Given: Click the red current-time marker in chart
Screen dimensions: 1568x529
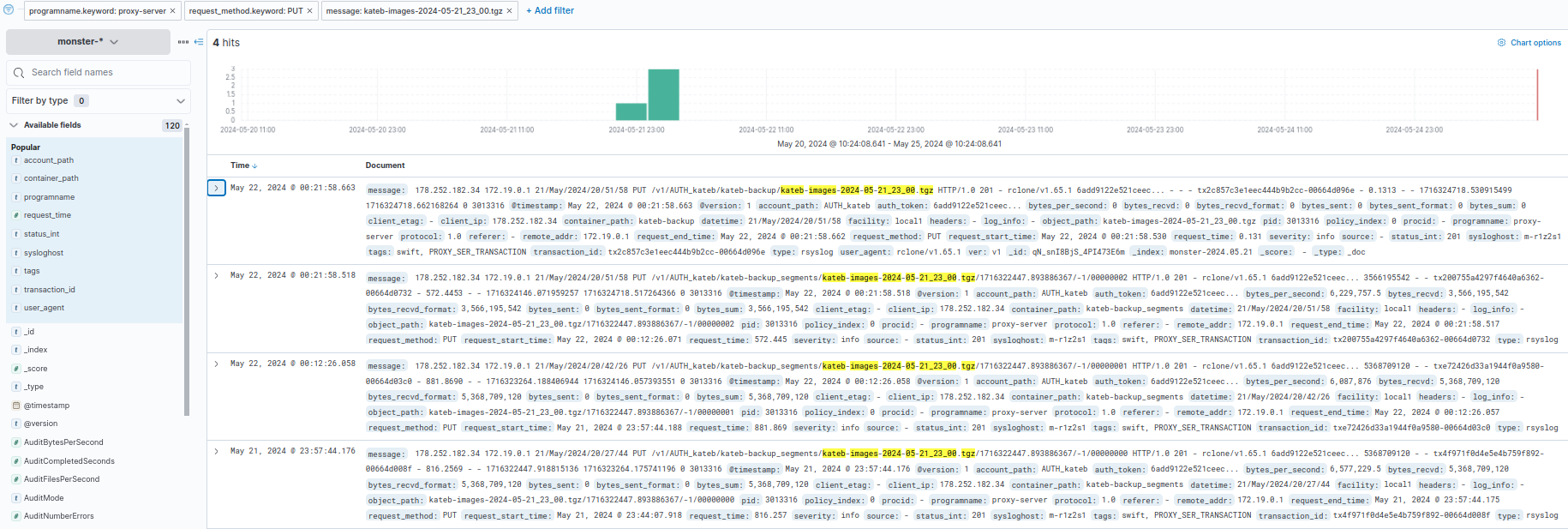Looking at the screenshot, I should coord(1537,94).
